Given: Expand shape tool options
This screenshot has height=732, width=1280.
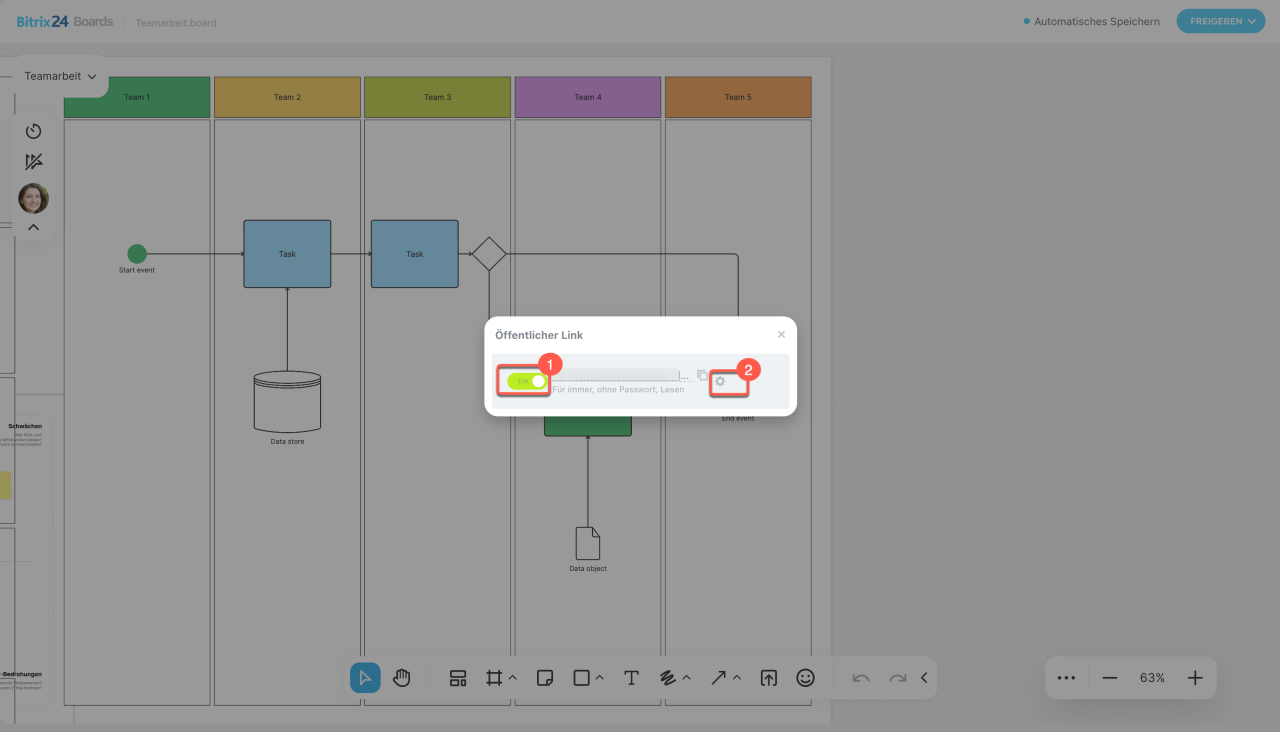Looking at the screenshot, I should pos(599,678).
